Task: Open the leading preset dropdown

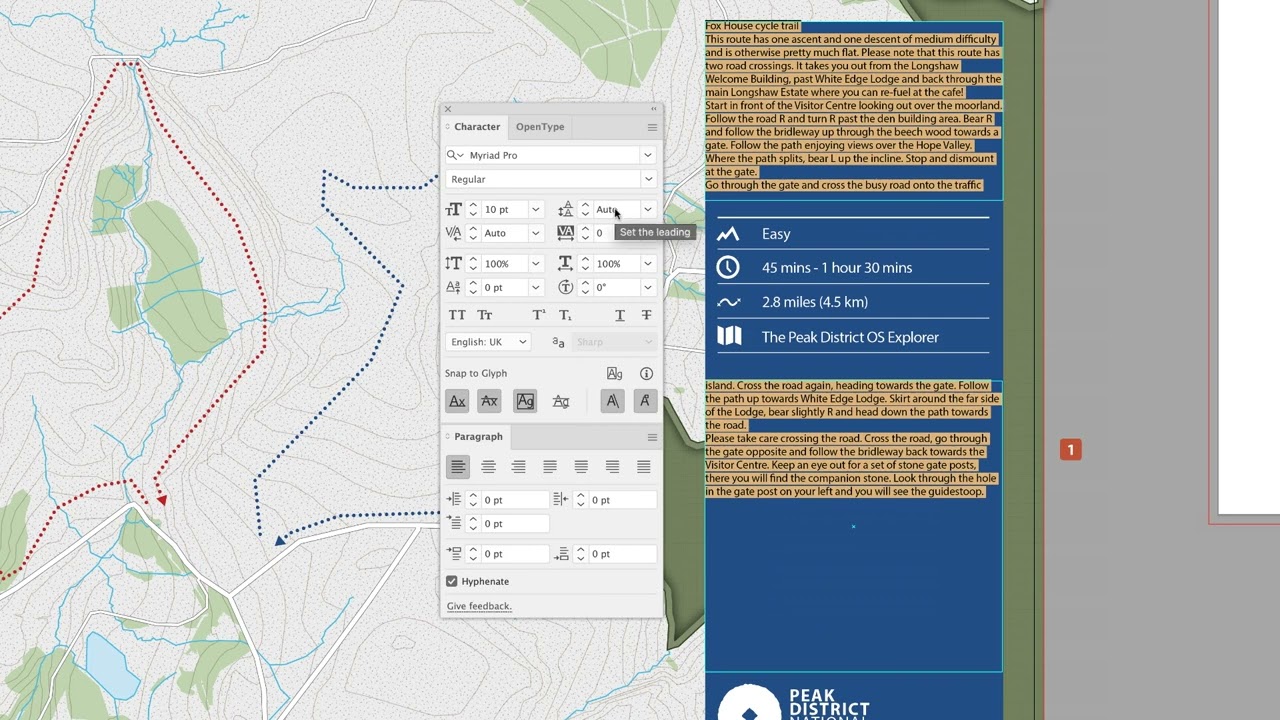Action: 648,209
